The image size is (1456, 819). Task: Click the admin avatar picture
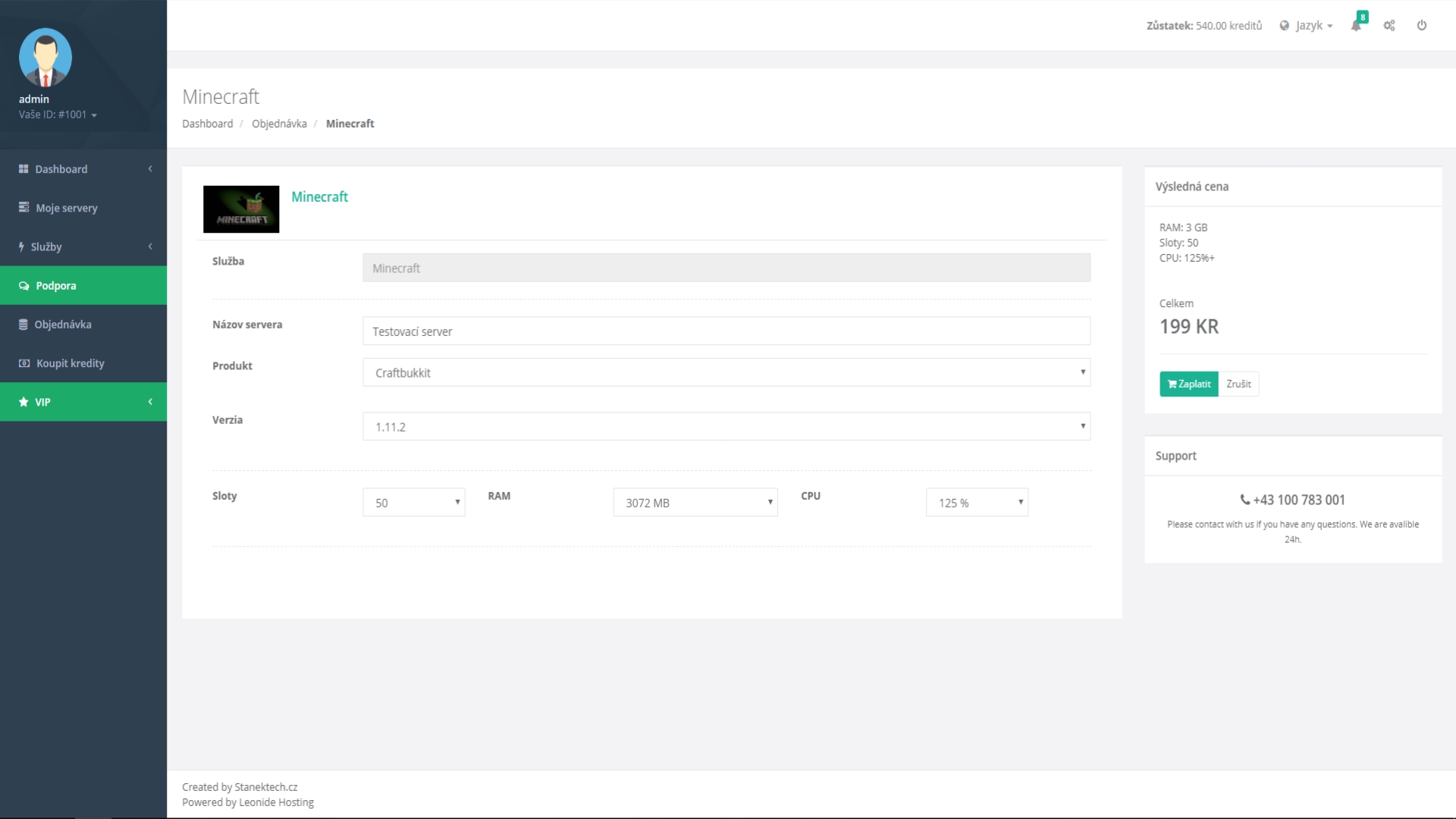[45, 58]
